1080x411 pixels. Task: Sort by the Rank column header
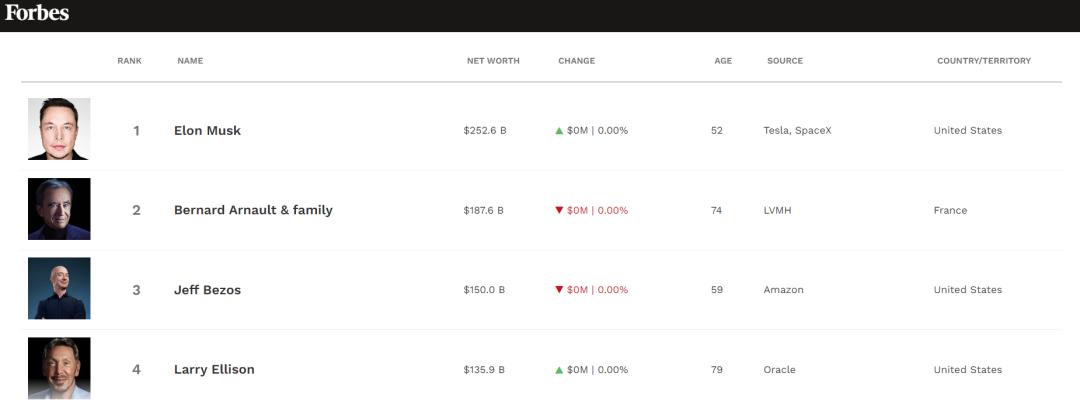point(129,61)
